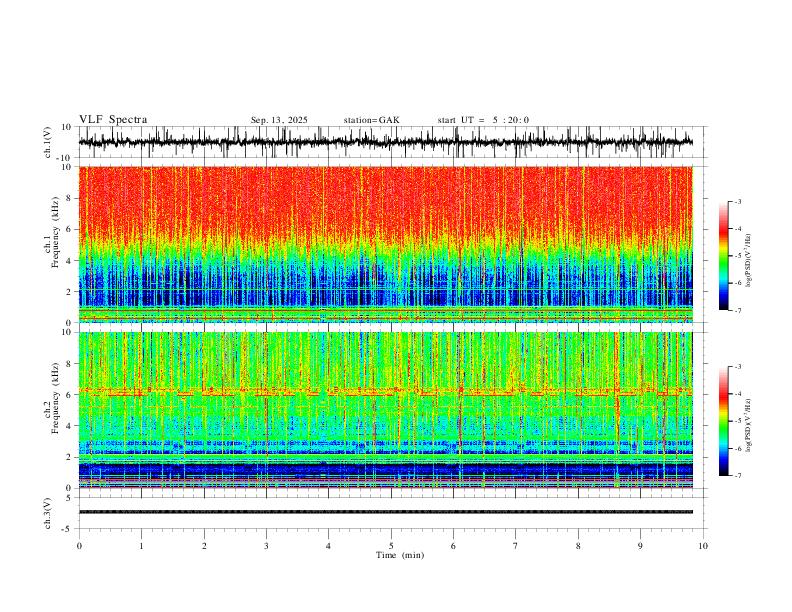The height and width of the screenshot is (612, 792).
Task: Click time axis tick label "8"
Action: tap(578, 546)
